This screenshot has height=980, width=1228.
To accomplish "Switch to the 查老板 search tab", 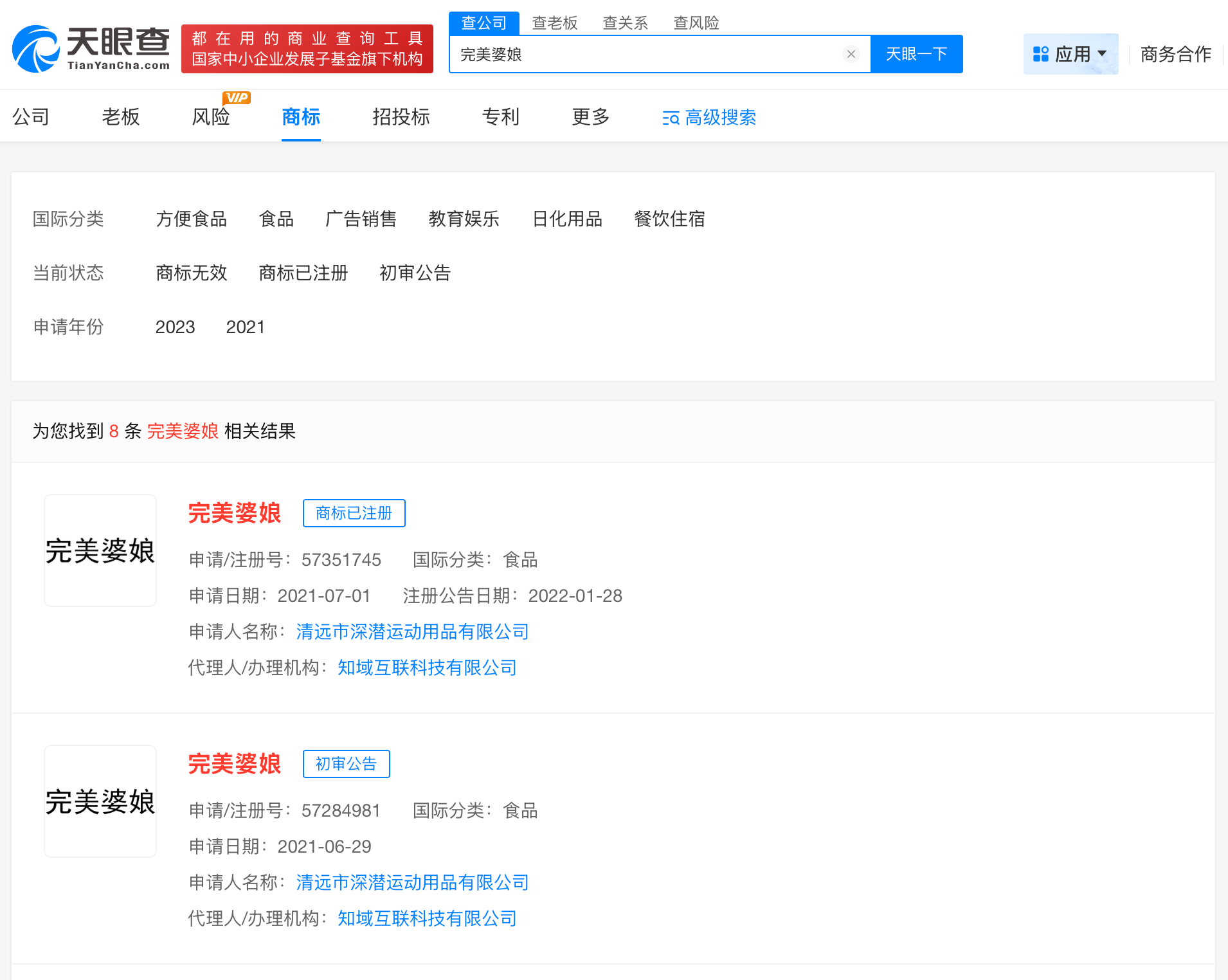I will click(554, 23).
